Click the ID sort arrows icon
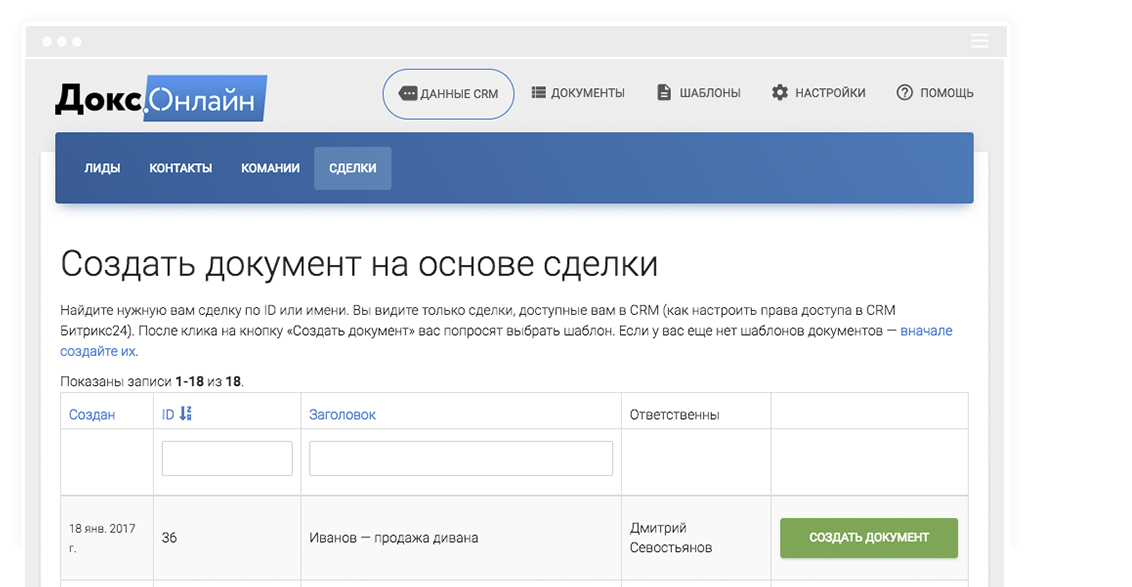The width and height of the screenshot is (1132, 587). (183, 412)
